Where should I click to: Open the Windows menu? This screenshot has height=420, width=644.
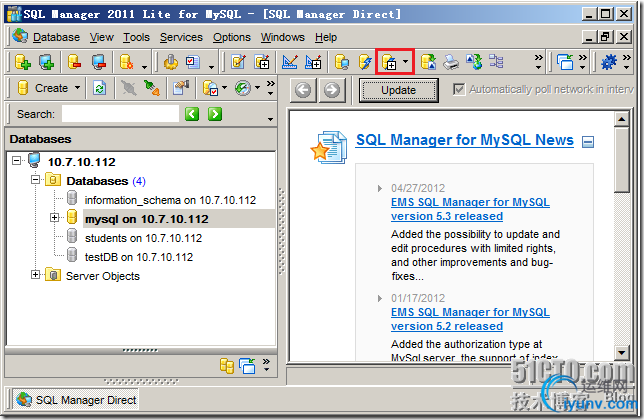283,37
